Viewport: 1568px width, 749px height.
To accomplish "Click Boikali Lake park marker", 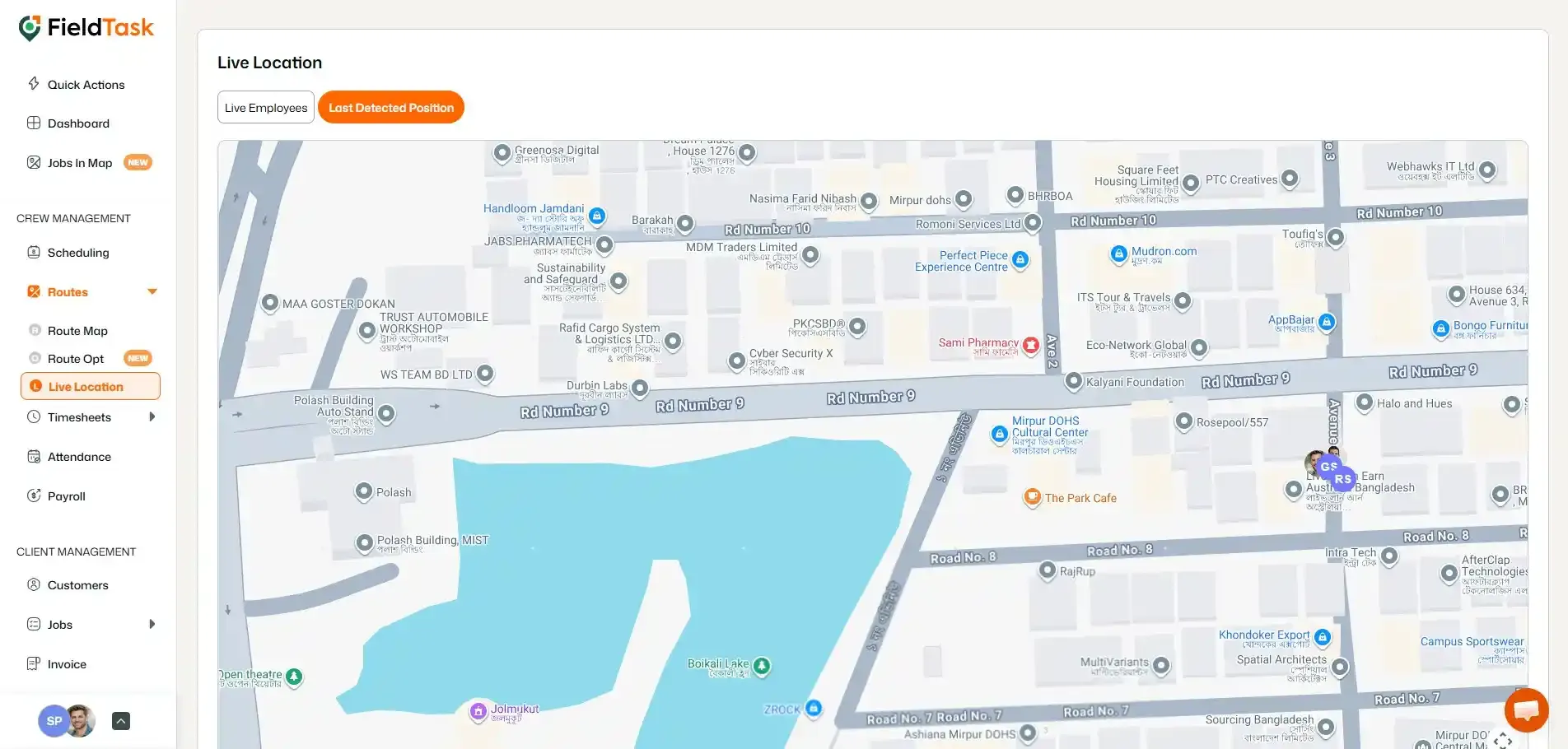I will tap(763, 666).
